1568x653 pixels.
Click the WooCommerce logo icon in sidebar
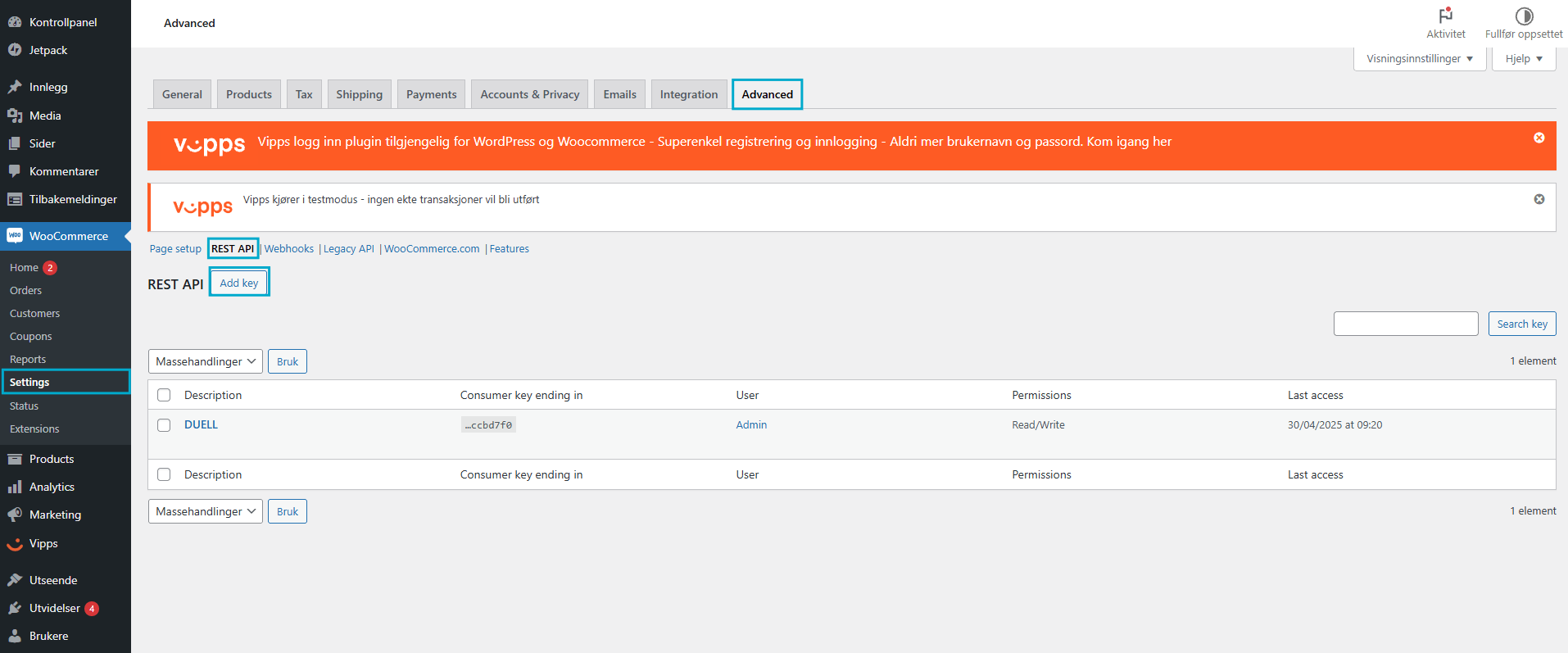point(15,236)
